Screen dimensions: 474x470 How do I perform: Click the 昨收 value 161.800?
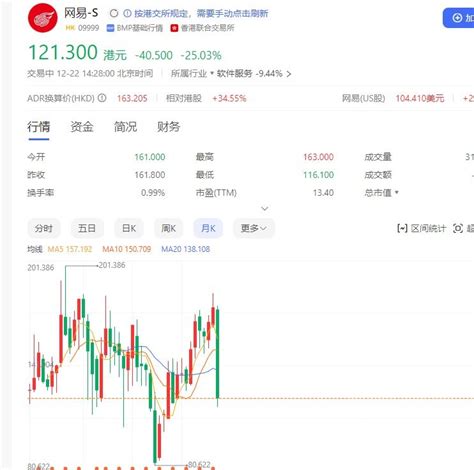click(150, 175)
